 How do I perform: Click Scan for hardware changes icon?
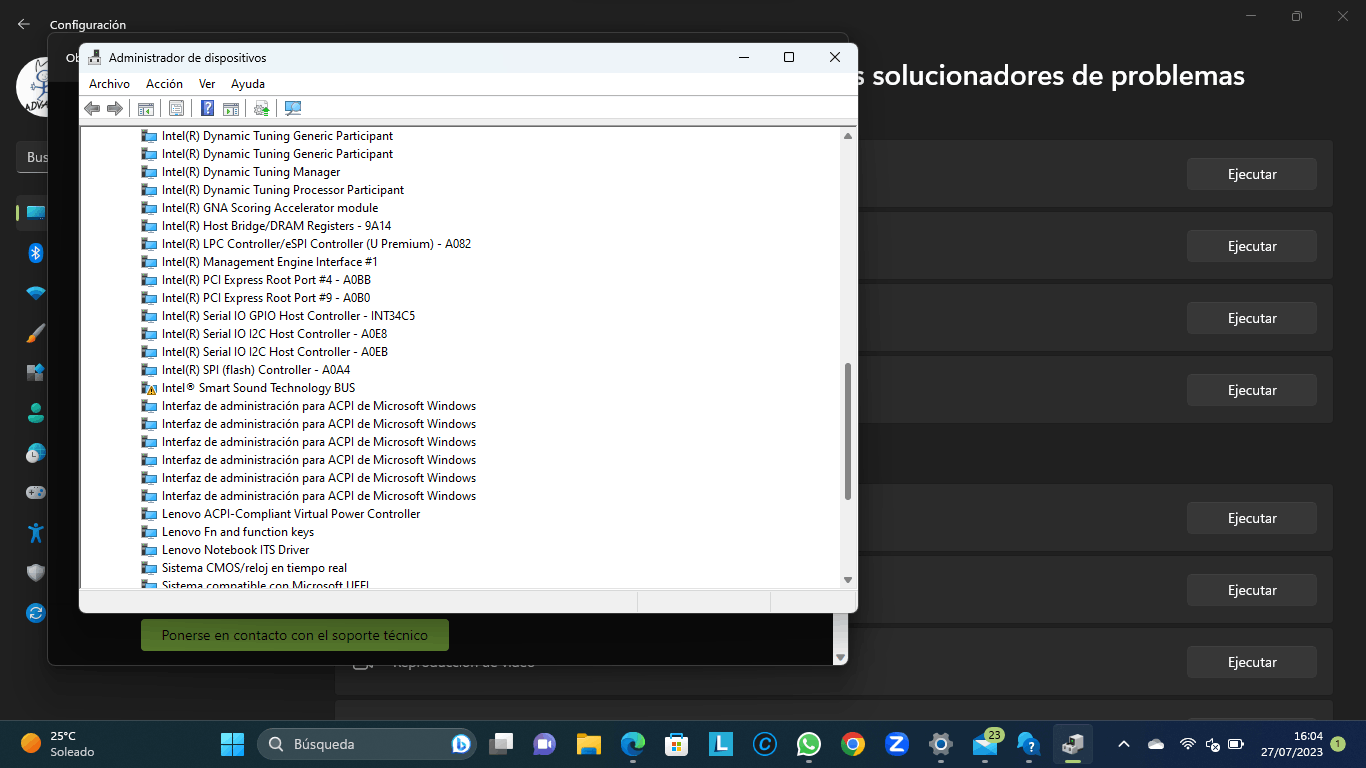(x=293, y=108)
